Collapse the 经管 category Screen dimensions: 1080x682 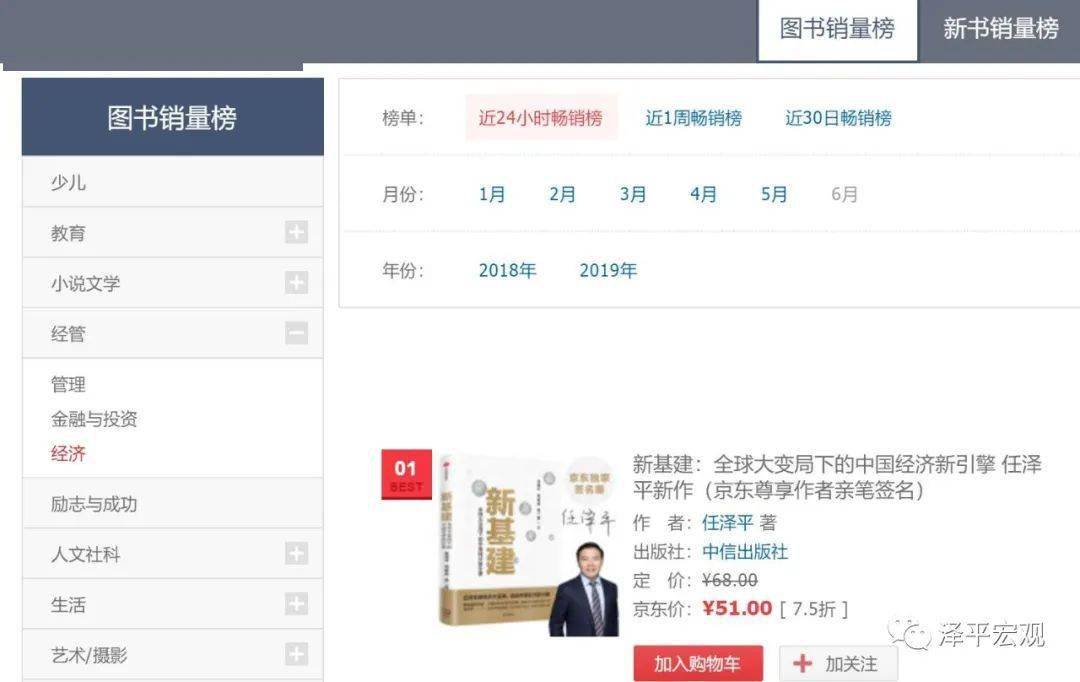296,333
